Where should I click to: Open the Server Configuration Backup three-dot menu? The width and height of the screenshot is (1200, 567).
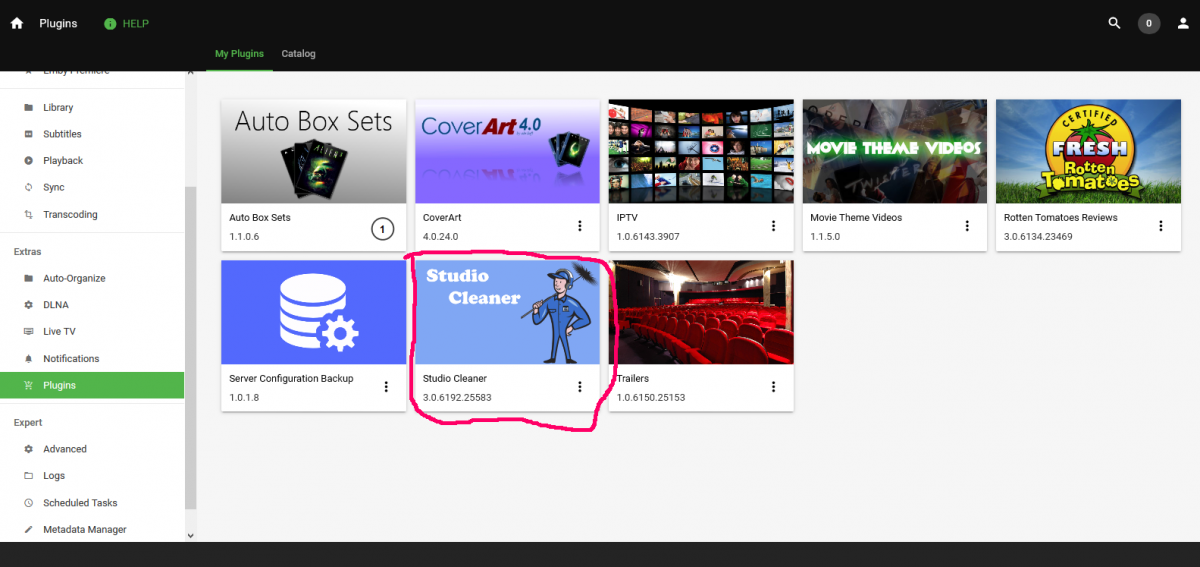tap(386, 387)
